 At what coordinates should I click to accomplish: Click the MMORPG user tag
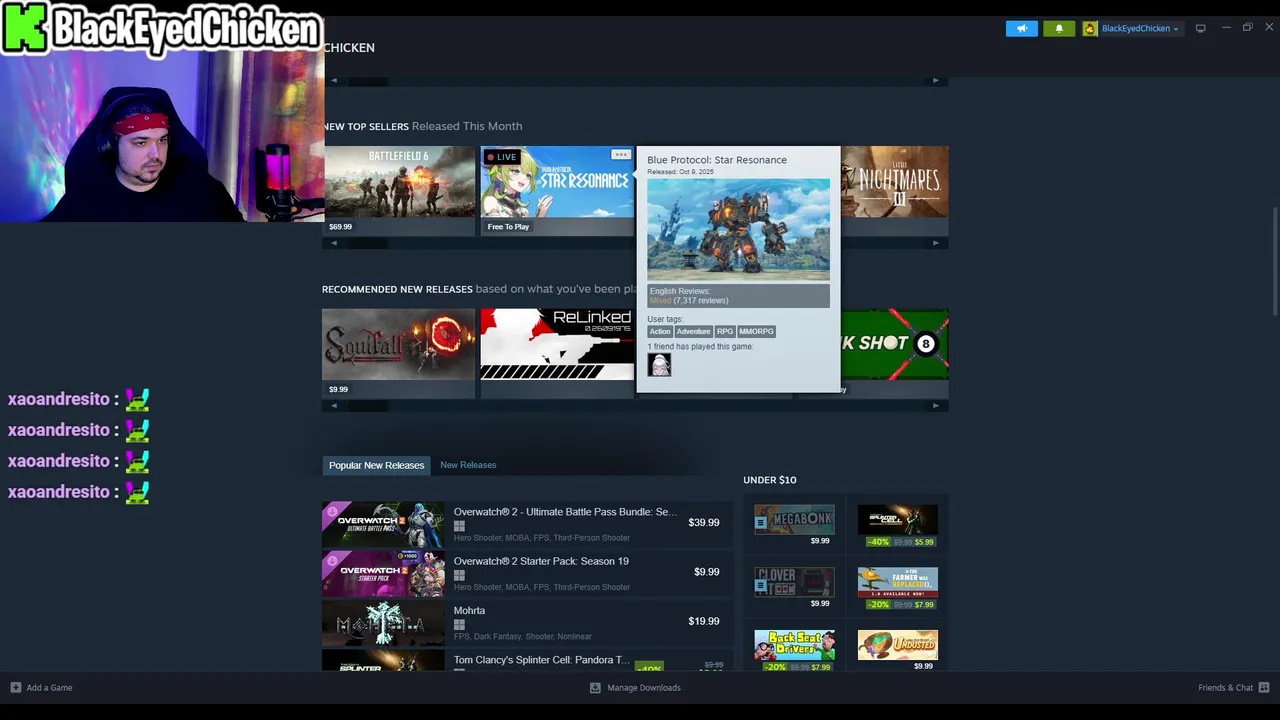tap(756, 331)
